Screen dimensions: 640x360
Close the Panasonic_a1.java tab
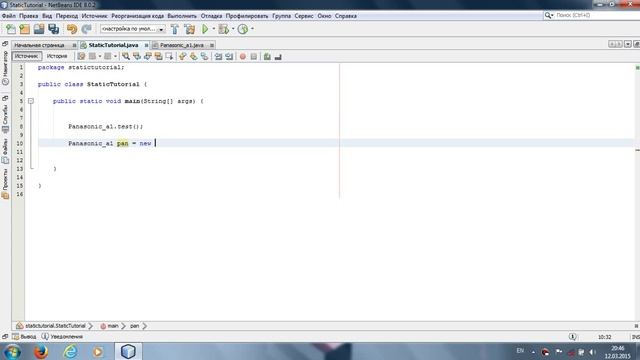pyautogui.click(x=212, y=45)
